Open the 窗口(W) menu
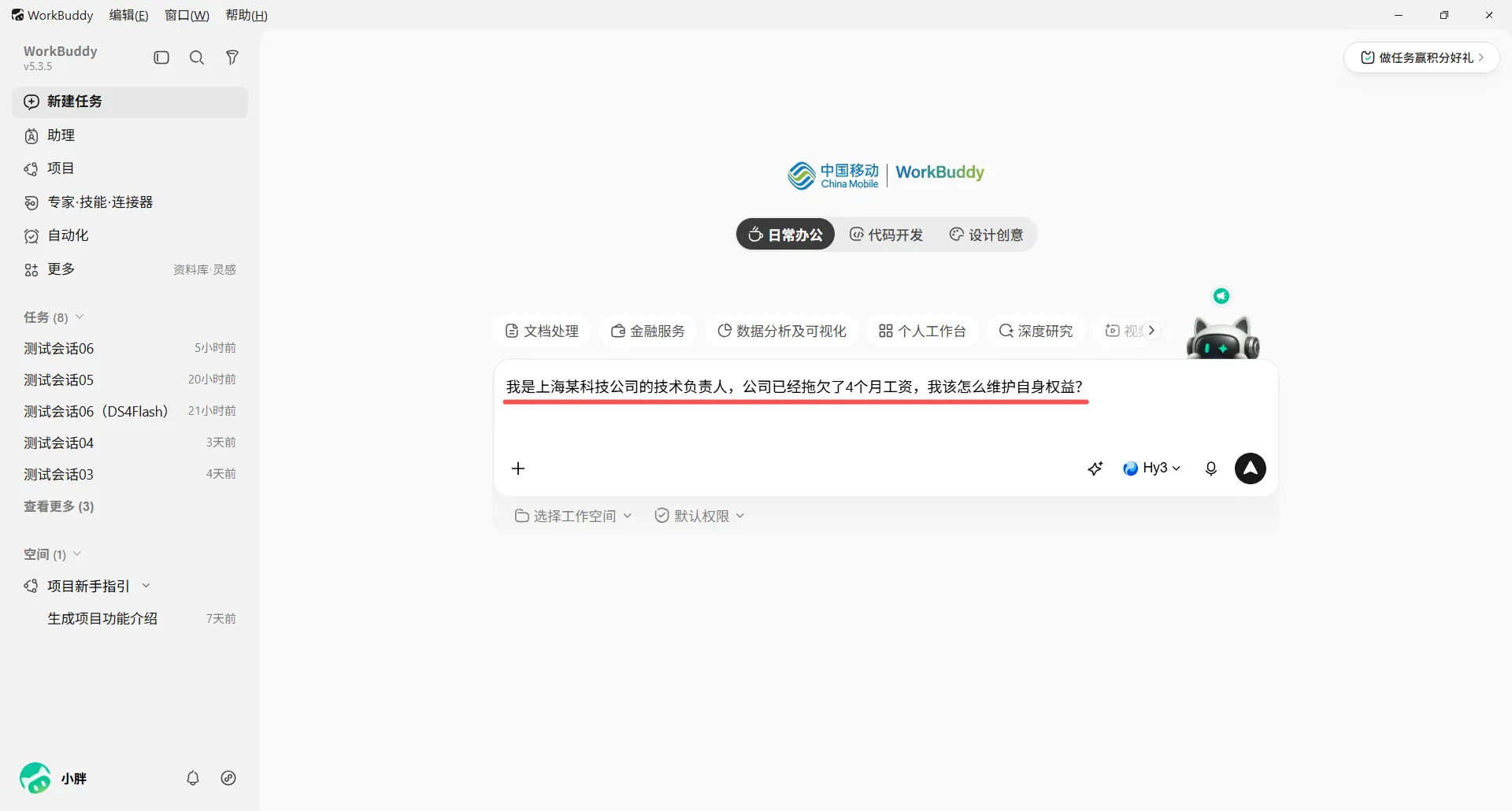 (x=187, y=15)
